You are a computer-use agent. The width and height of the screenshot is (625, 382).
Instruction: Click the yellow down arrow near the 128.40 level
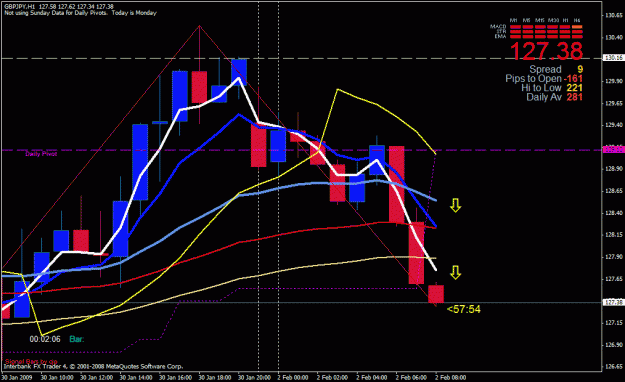pyautogui.click(x=456, y=205)
